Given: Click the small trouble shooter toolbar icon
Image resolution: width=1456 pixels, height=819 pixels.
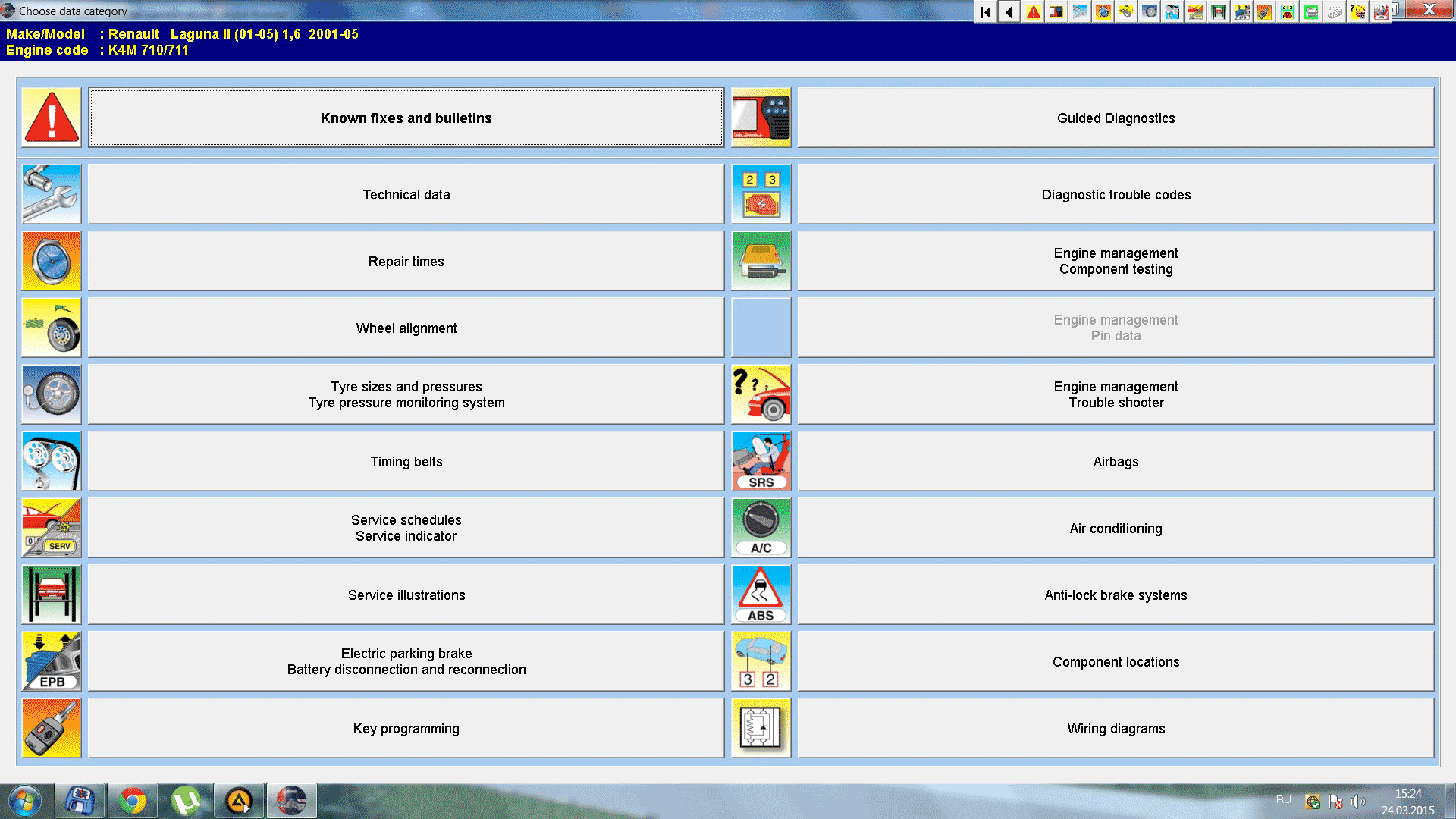Looking at the screenshot, I should (x=1357, y=11).
